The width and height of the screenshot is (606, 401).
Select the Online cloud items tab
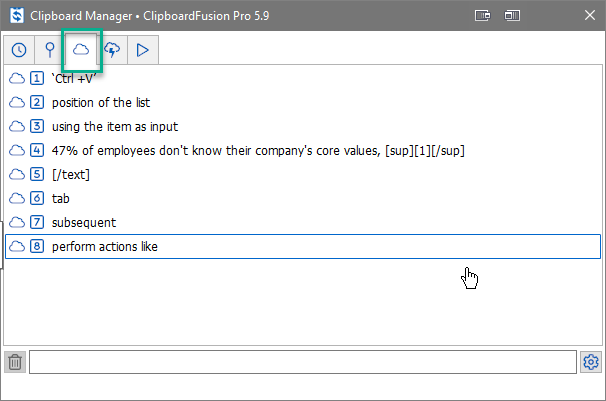(81, 50)
